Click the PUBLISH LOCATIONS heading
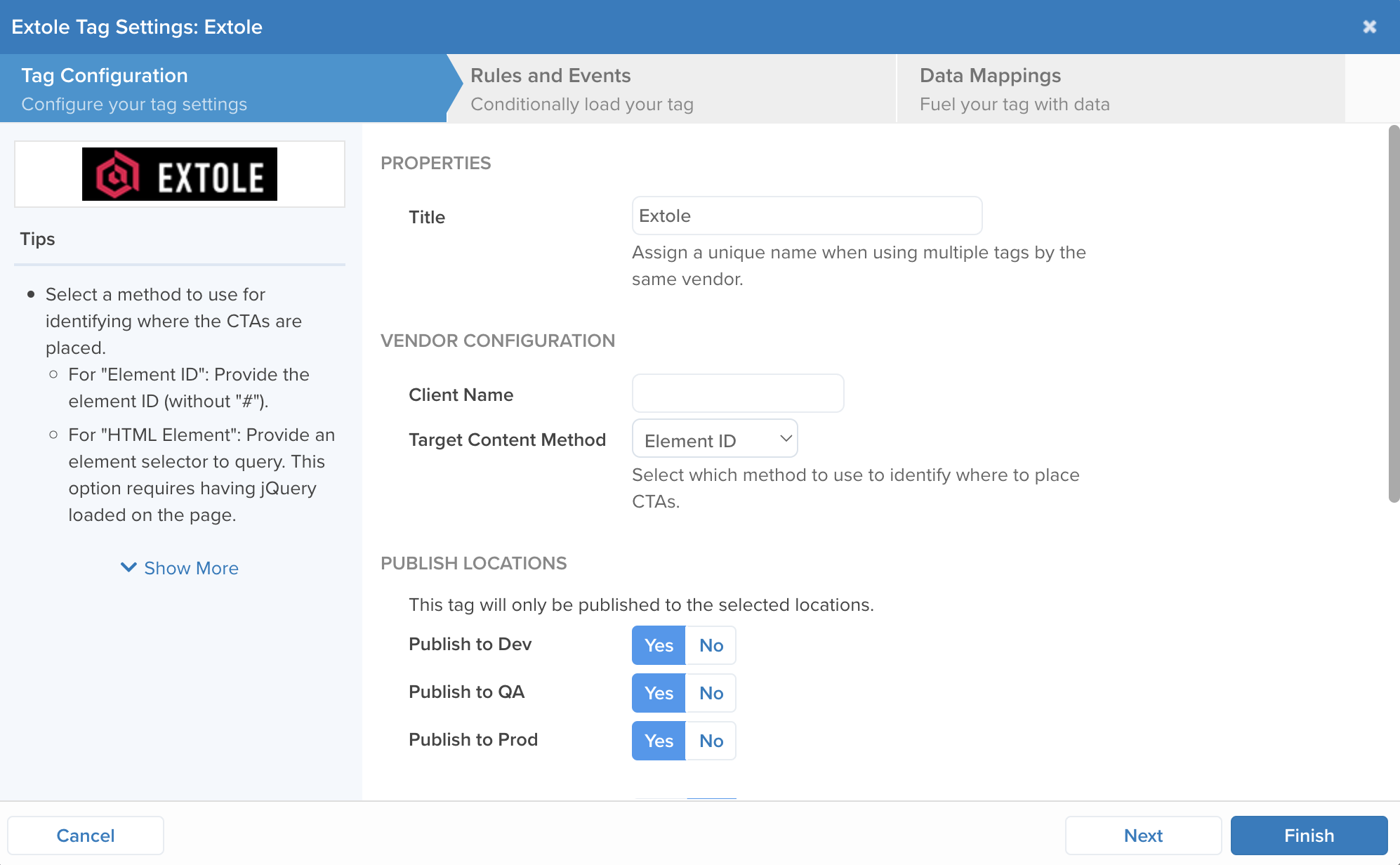Screen dimensions: 1400x865 pos(474,563)
